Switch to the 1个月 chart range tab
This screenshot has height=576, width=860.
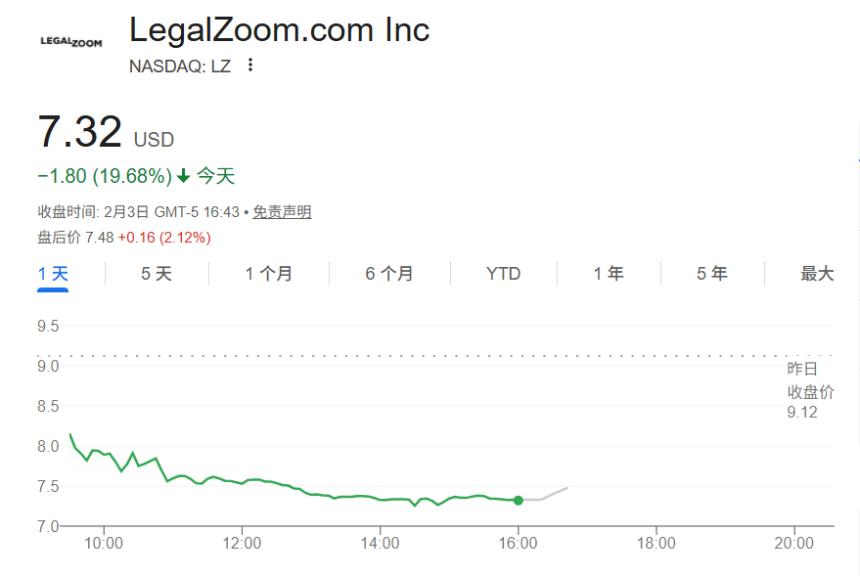coord(266,272)
